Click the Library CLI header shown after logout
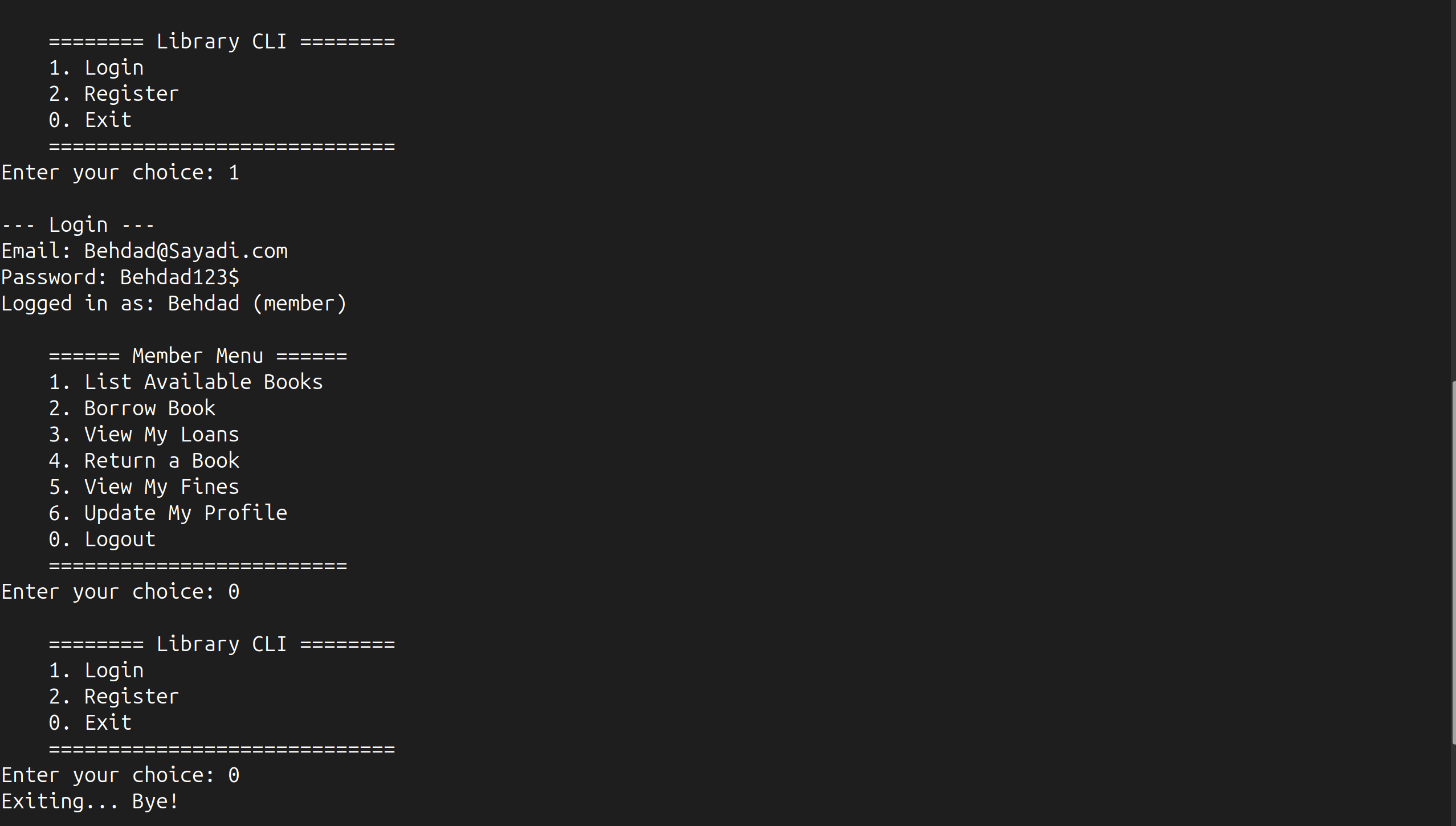 pos(221,644)
